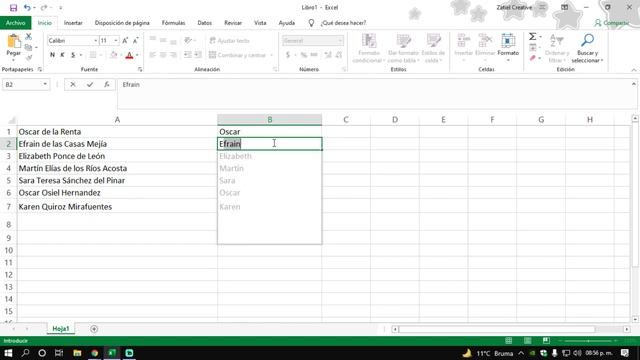Click the Compartir share button

(611, 23)
